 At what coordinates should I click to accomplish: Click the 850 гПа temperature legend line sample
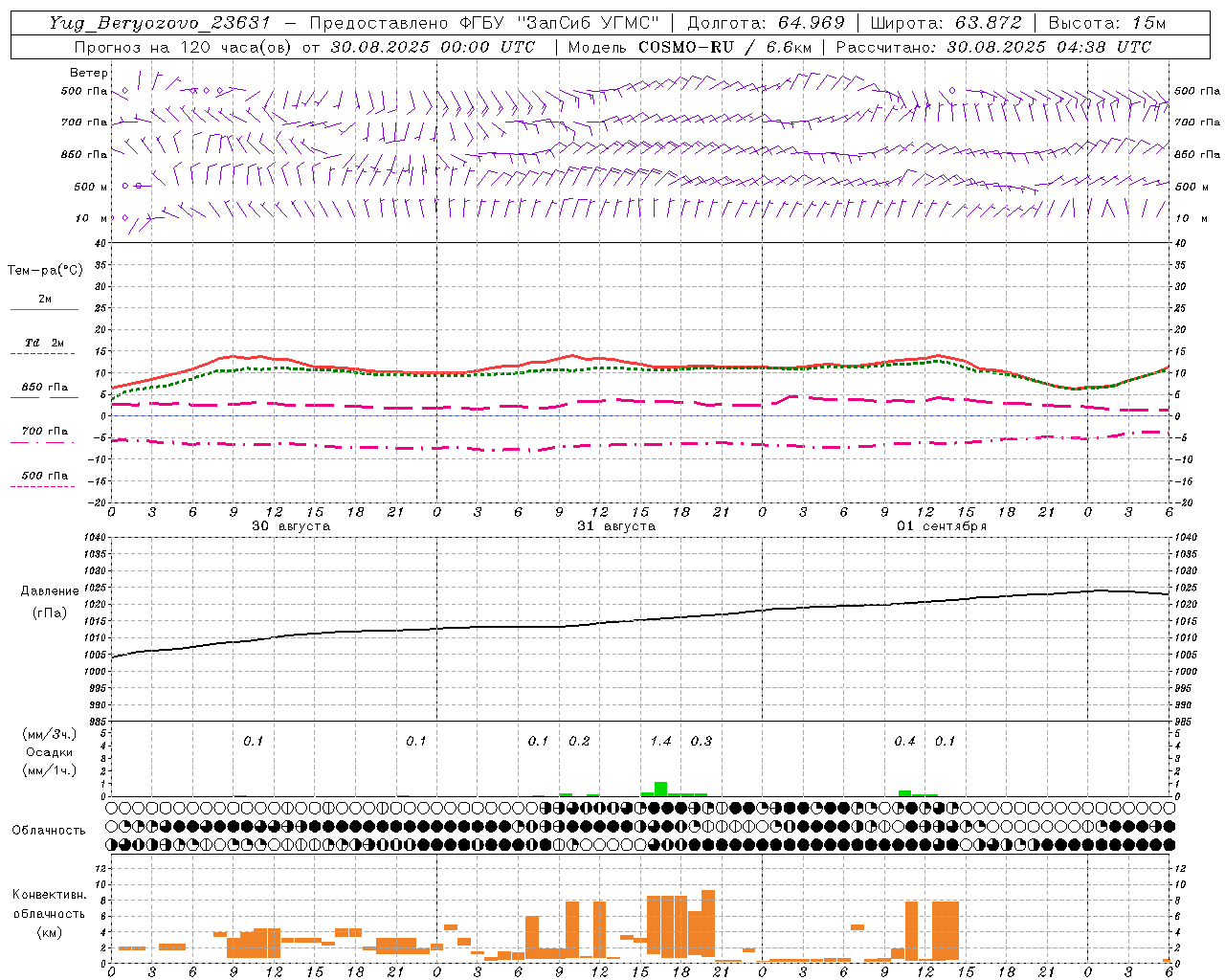coord(44,397)
